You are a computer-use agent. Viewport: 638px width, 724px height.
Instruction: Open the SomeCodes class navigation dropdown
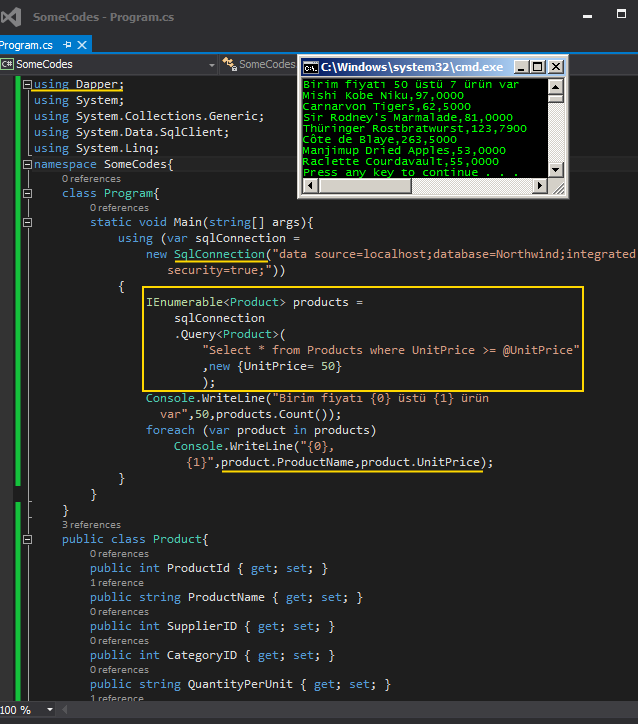(x=259, y=64)
